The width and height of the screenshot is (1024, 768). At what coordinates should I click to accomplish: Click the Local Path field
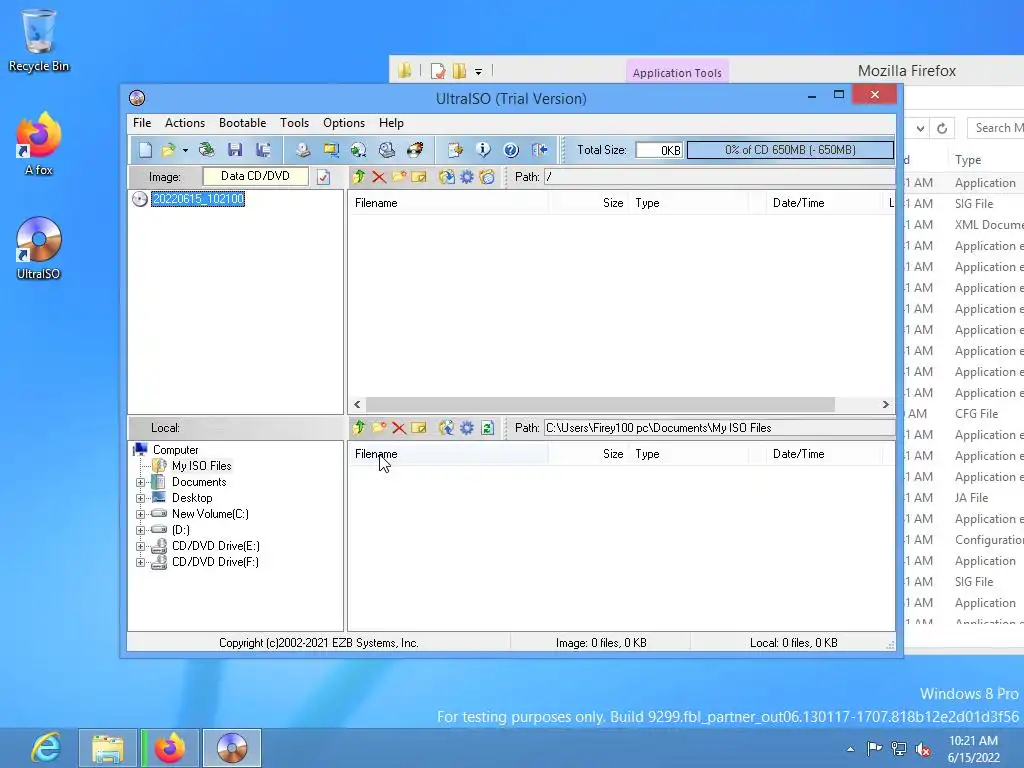720,428
